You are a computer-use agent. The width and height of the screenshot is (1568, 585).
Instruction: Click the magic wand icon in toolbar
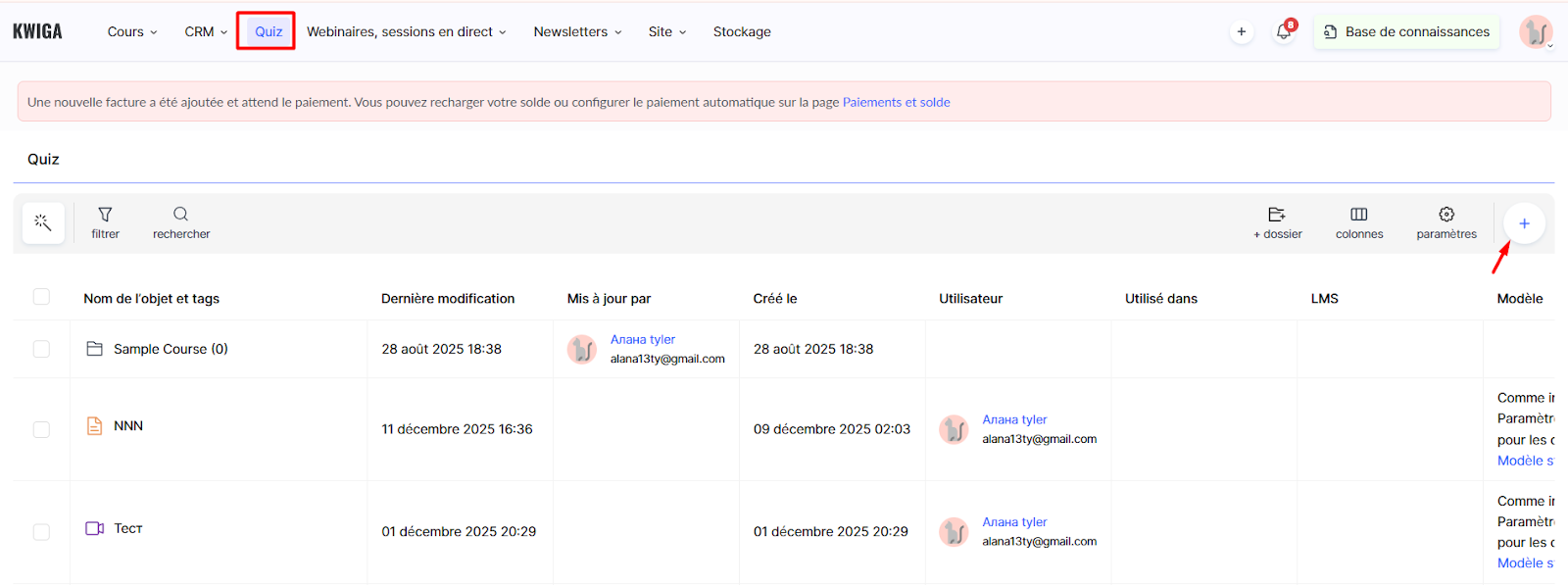(x=43, y=222)
